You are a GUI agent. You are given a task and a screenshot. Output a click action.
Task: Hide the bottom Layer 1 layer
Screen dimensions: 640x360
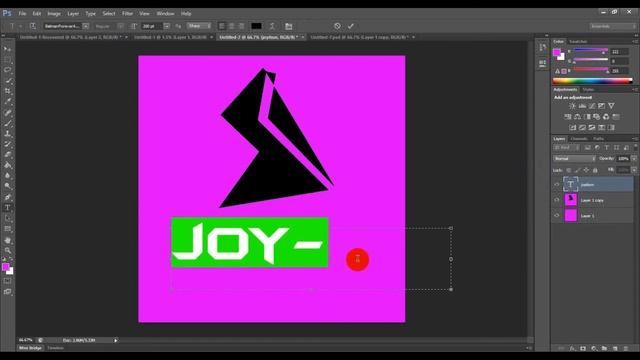tap(557, 216)
